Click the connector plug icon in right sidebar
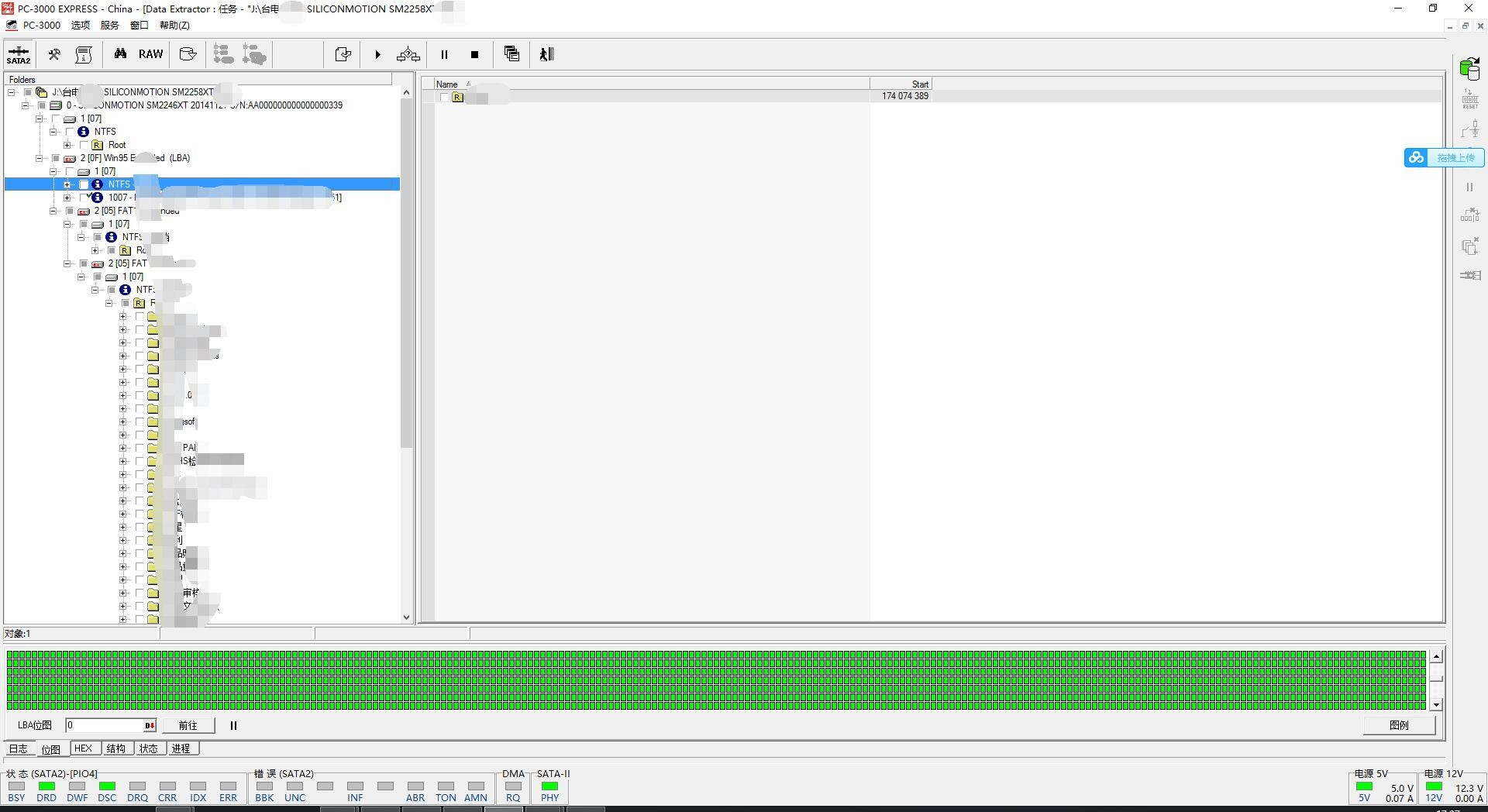Viewport: 1488px width, 812px height. pos(1469,275)
